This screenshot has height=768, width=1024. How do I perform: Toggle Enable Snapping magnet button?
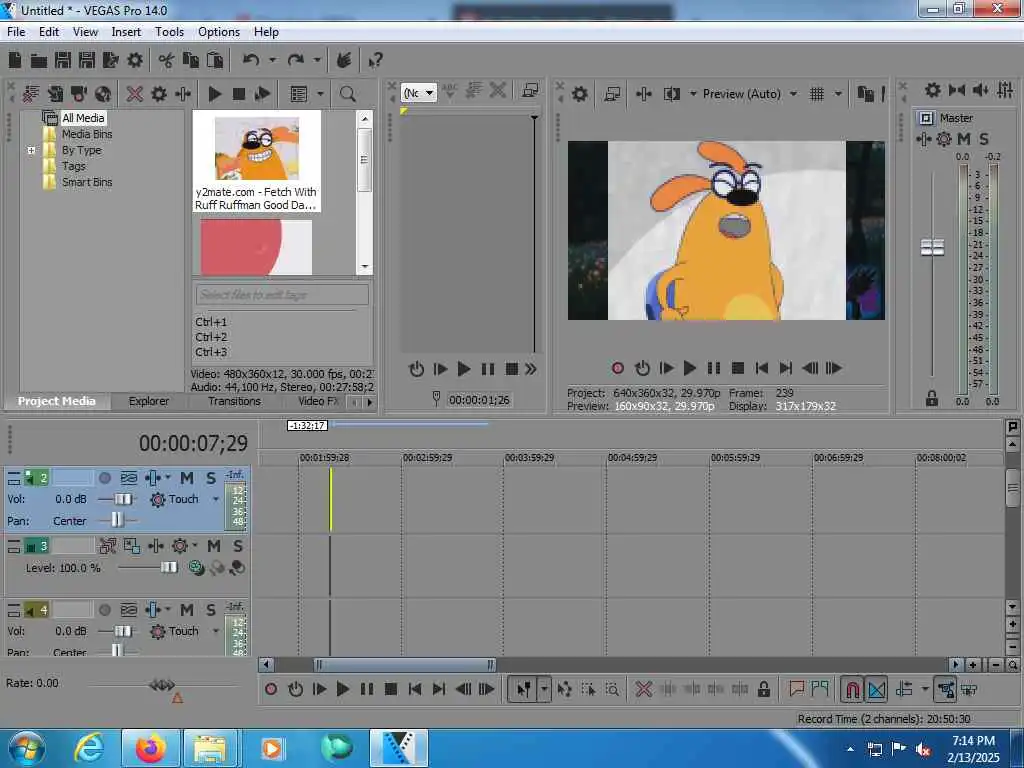(x=852, y=689)
